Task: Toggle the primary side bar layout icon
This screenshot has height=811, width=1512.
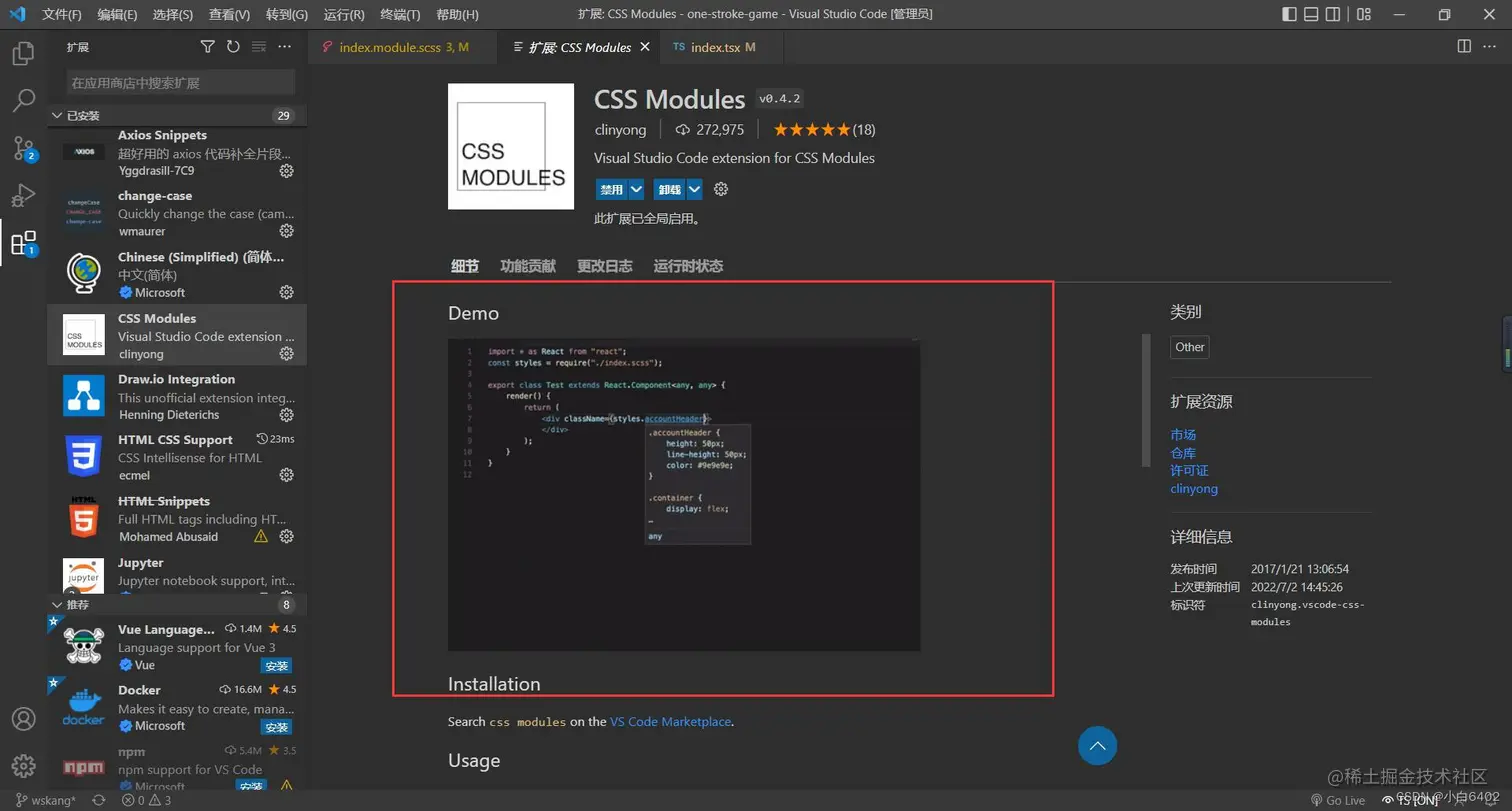Action: [x=1291, y=14]
